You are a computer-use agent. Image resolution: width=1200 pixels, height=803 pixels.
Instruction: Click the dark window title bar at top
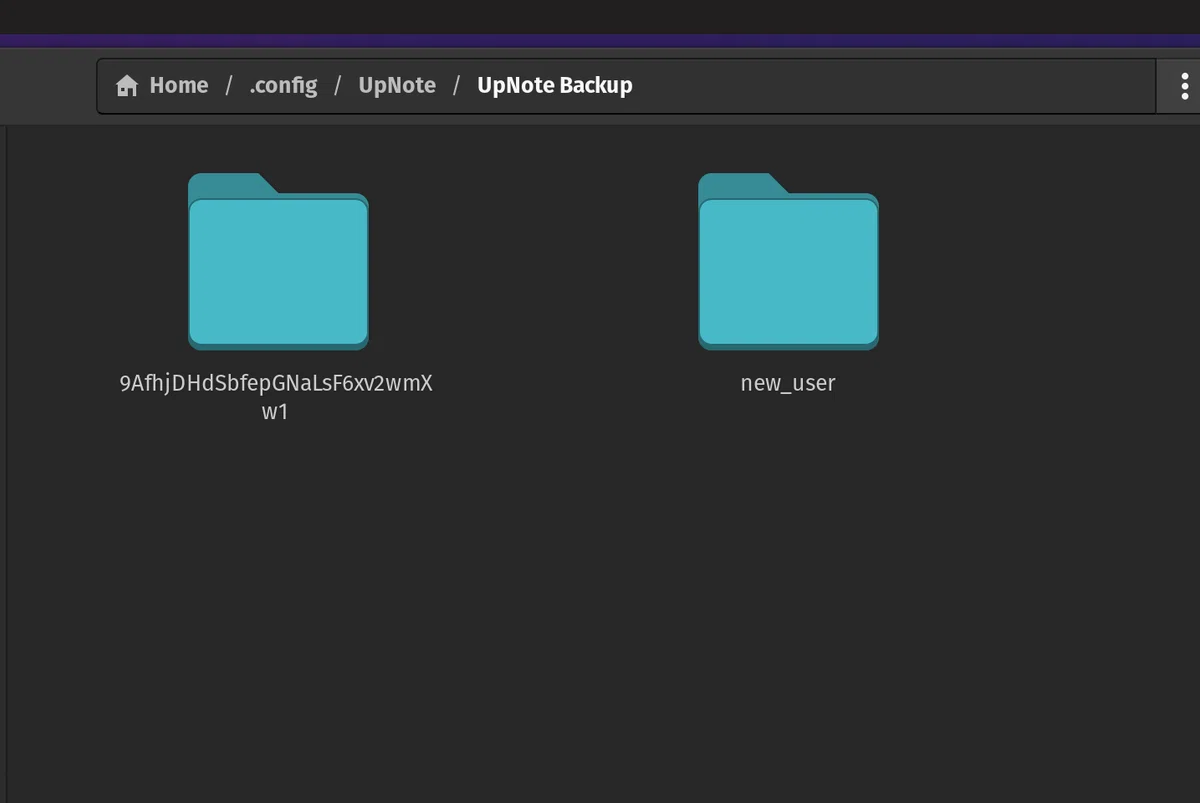coord(600,16)
